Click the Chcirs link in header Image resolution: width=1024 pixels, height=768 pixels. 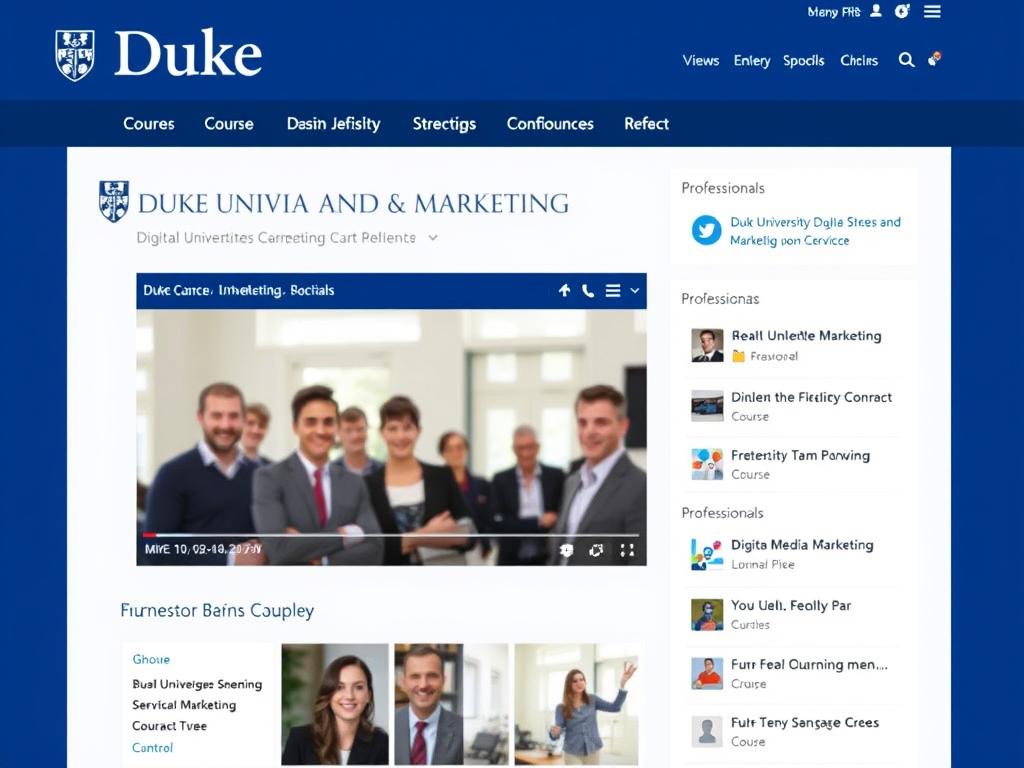click(x=859, y=61)
